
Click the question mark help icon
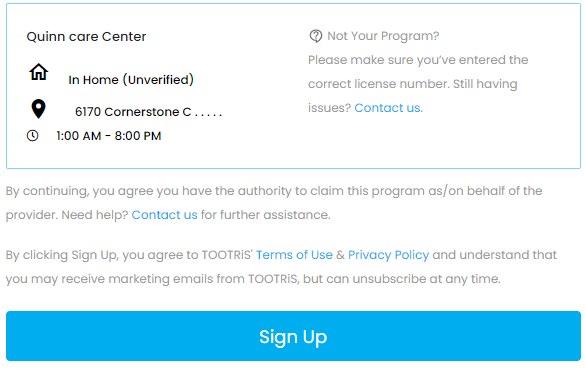(316, 36)
